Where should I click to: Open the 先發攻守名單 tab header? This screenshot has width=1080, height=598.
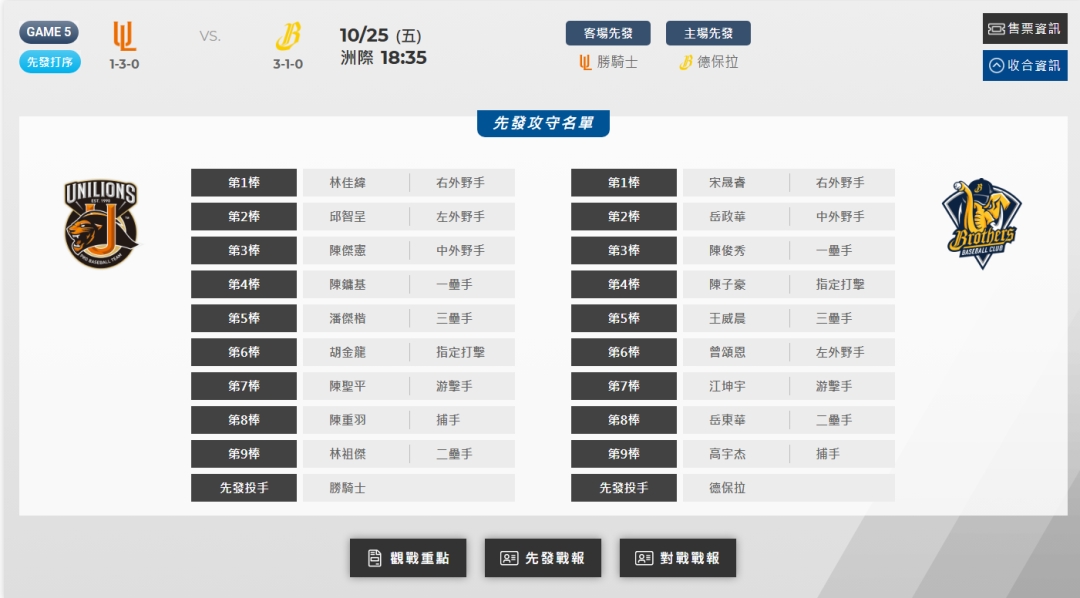pyautogui.click(x=543, y=123)
